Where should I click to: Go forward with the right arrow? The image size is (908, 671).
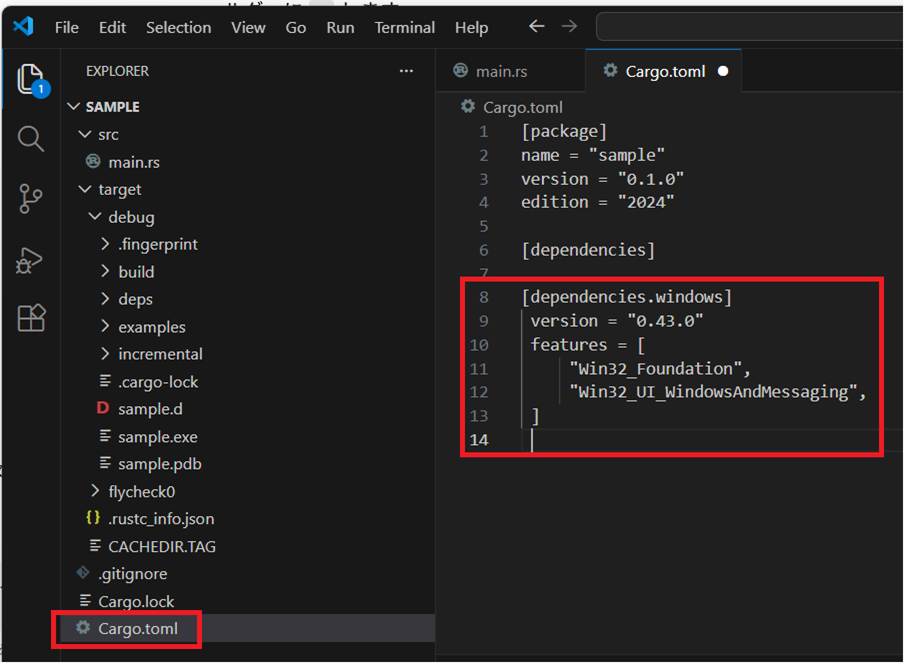569,27
